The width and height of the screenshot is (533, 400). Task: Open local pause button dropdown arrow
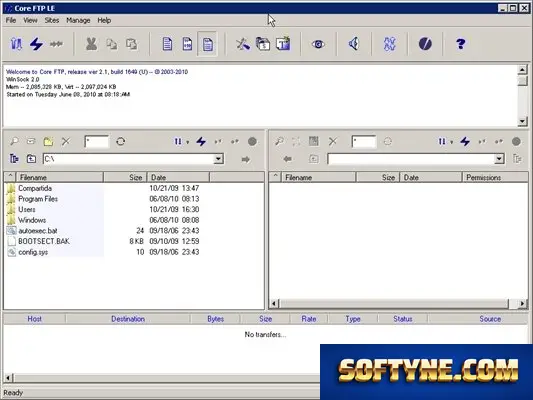[x=188, y=142]
